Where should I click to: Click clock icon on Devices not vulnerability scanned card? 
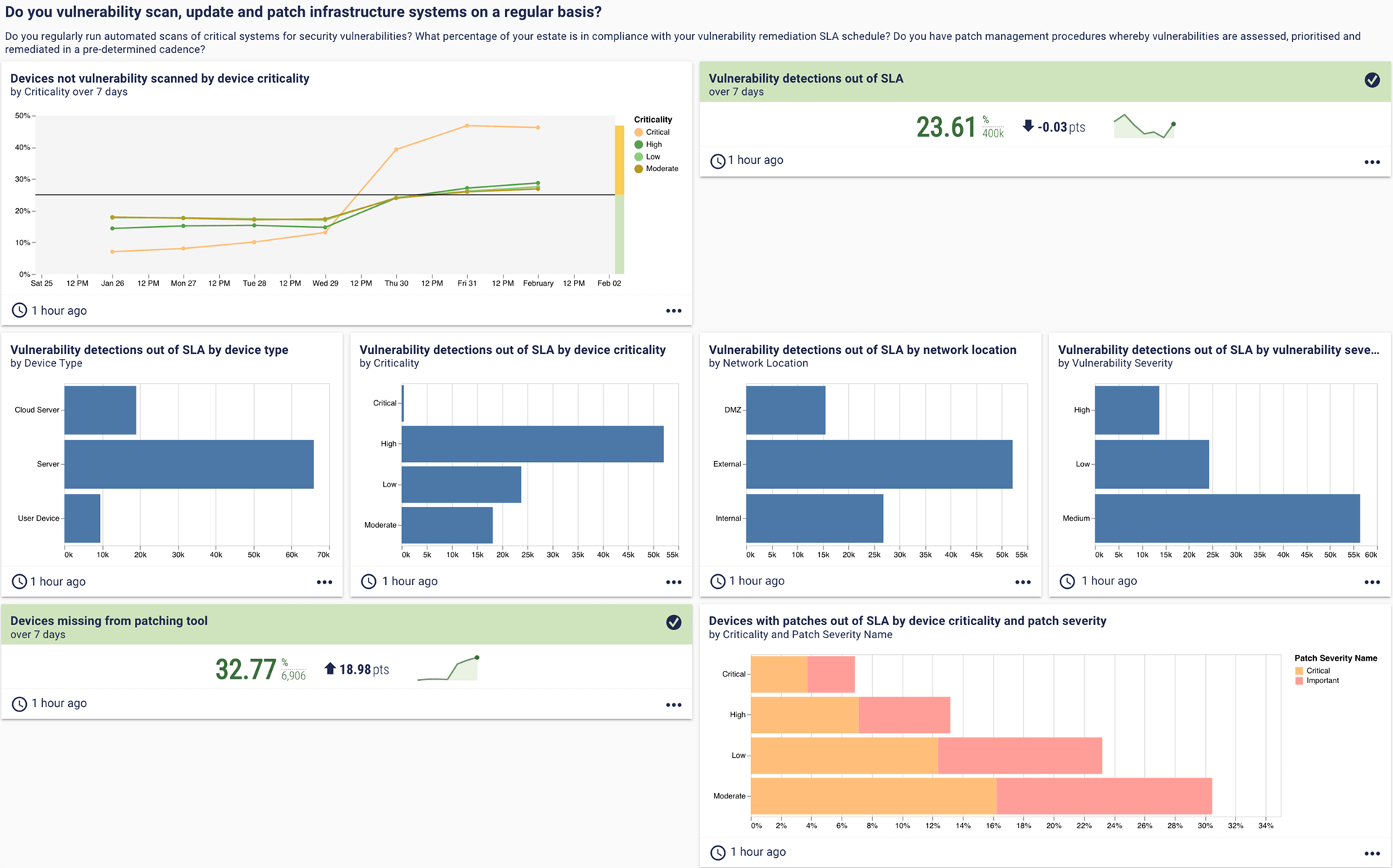click(x=20, y=311)
